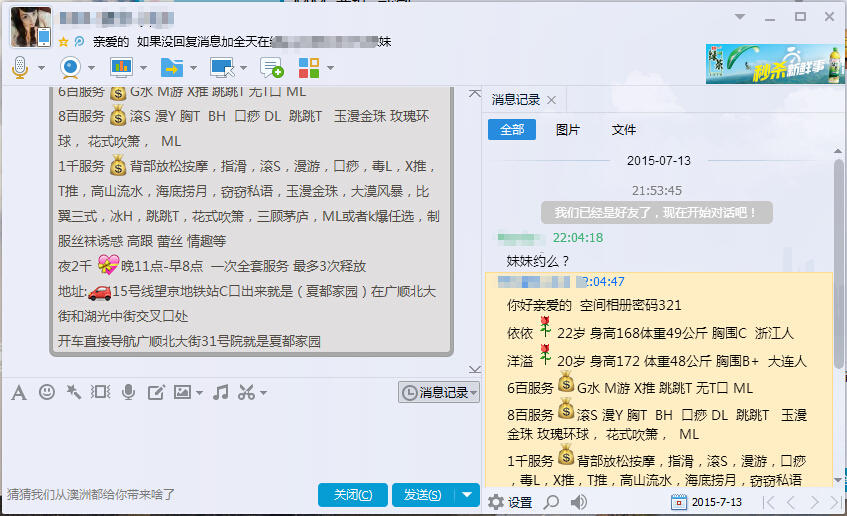Click the timestamp 21:53:45
Viewport: 847px width, 516px height.
point(657,191)
